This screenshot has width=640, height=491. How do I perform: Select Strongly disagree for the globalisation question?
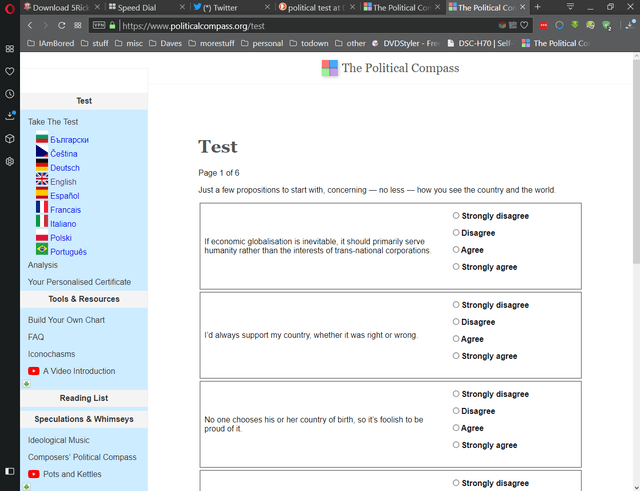point(456,216)
